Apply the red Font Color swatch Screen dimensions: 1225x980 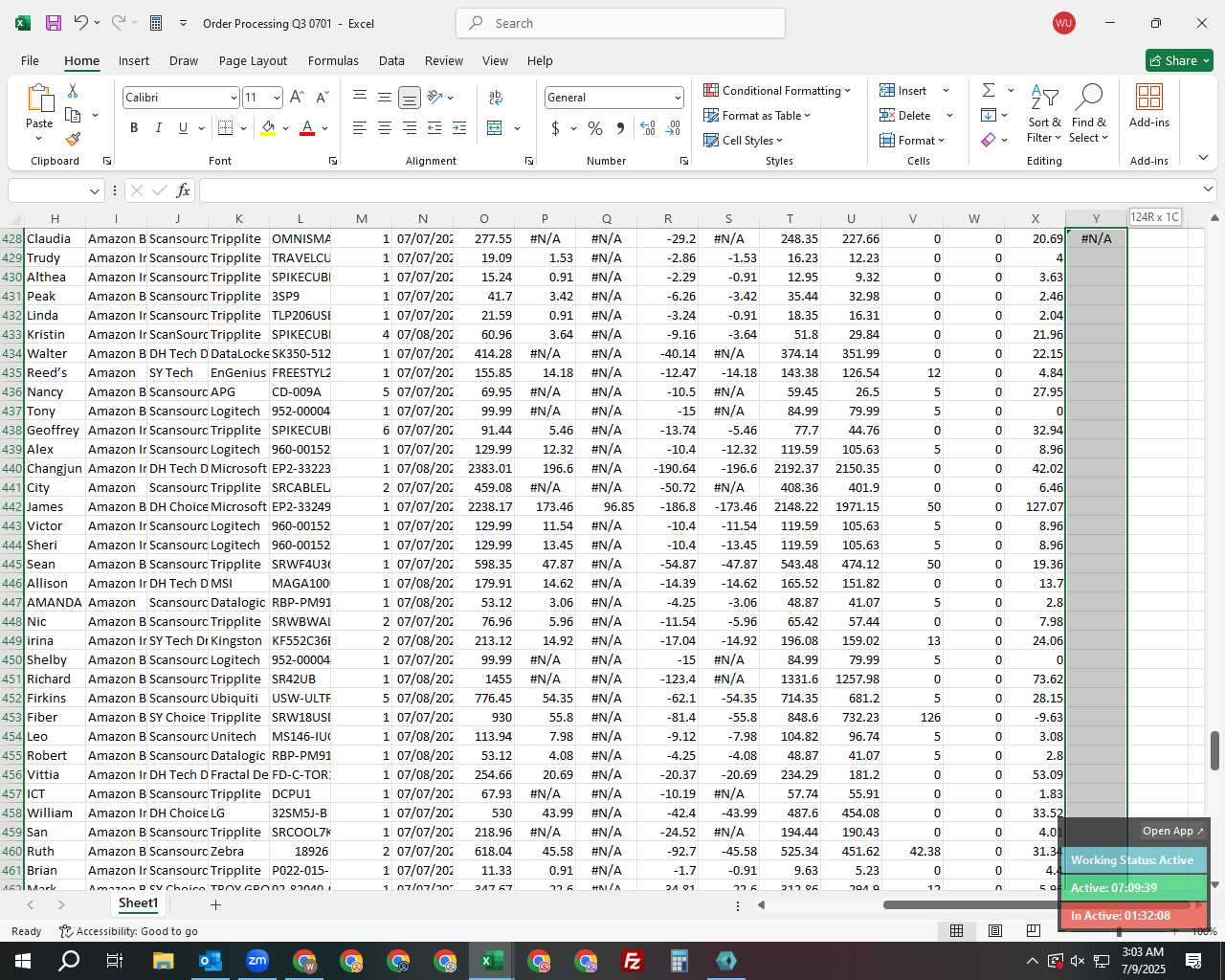(307, 128)
